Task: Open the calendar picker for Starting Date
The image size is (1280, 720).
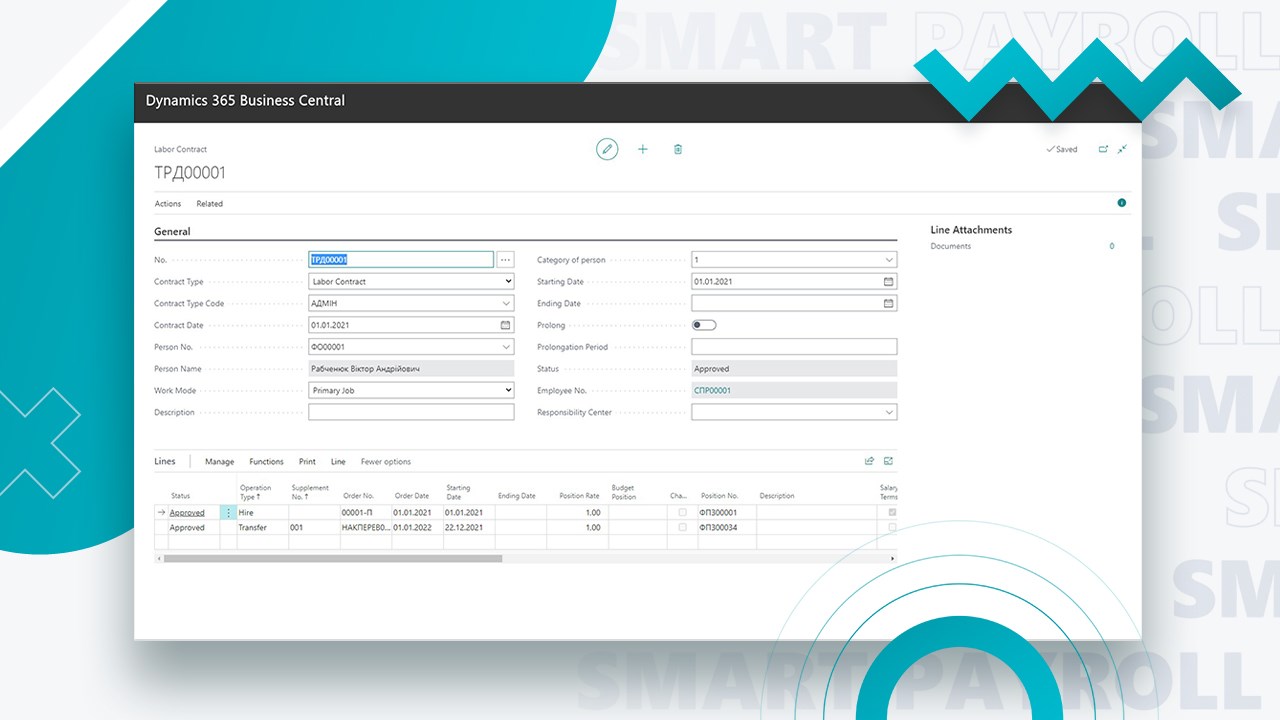Action: tap(888, 281)
